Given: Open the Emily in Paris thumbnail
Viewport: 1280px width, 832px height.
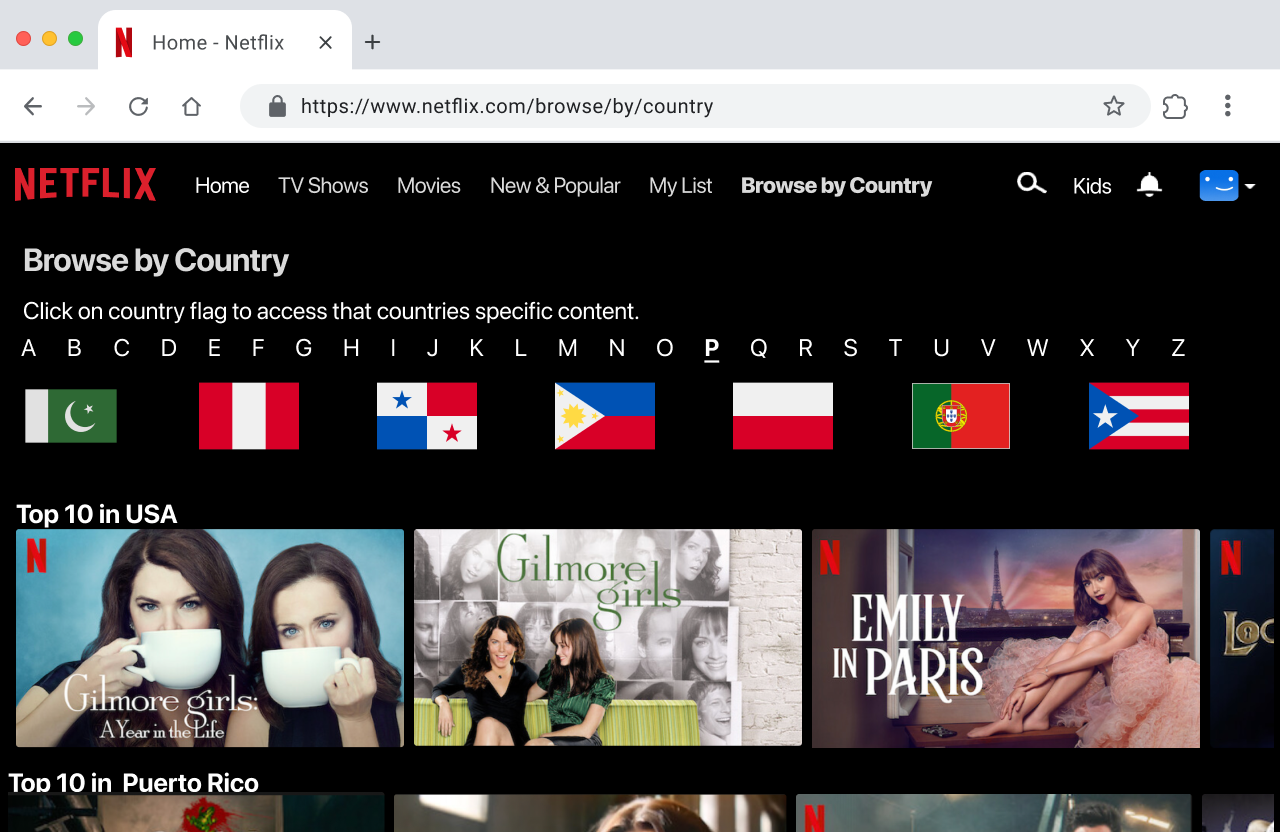Looking at the screenshot, I should coord(1006,638).
